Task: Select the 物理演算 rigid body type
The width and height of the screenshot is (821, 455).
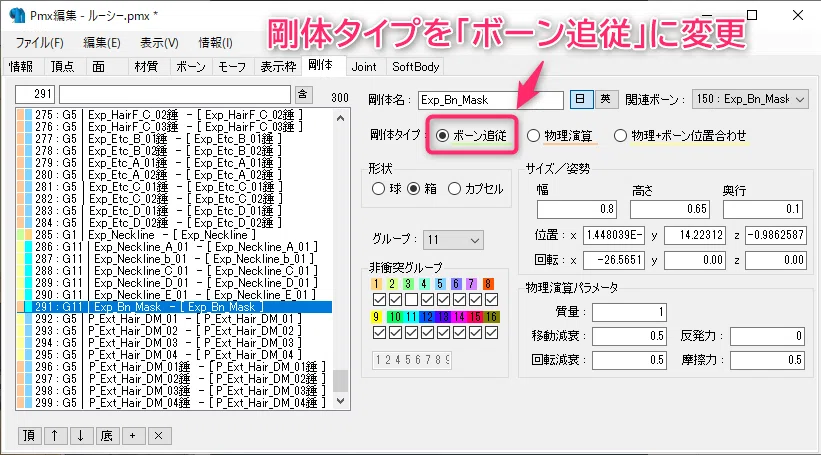Action: coord(559,136)
